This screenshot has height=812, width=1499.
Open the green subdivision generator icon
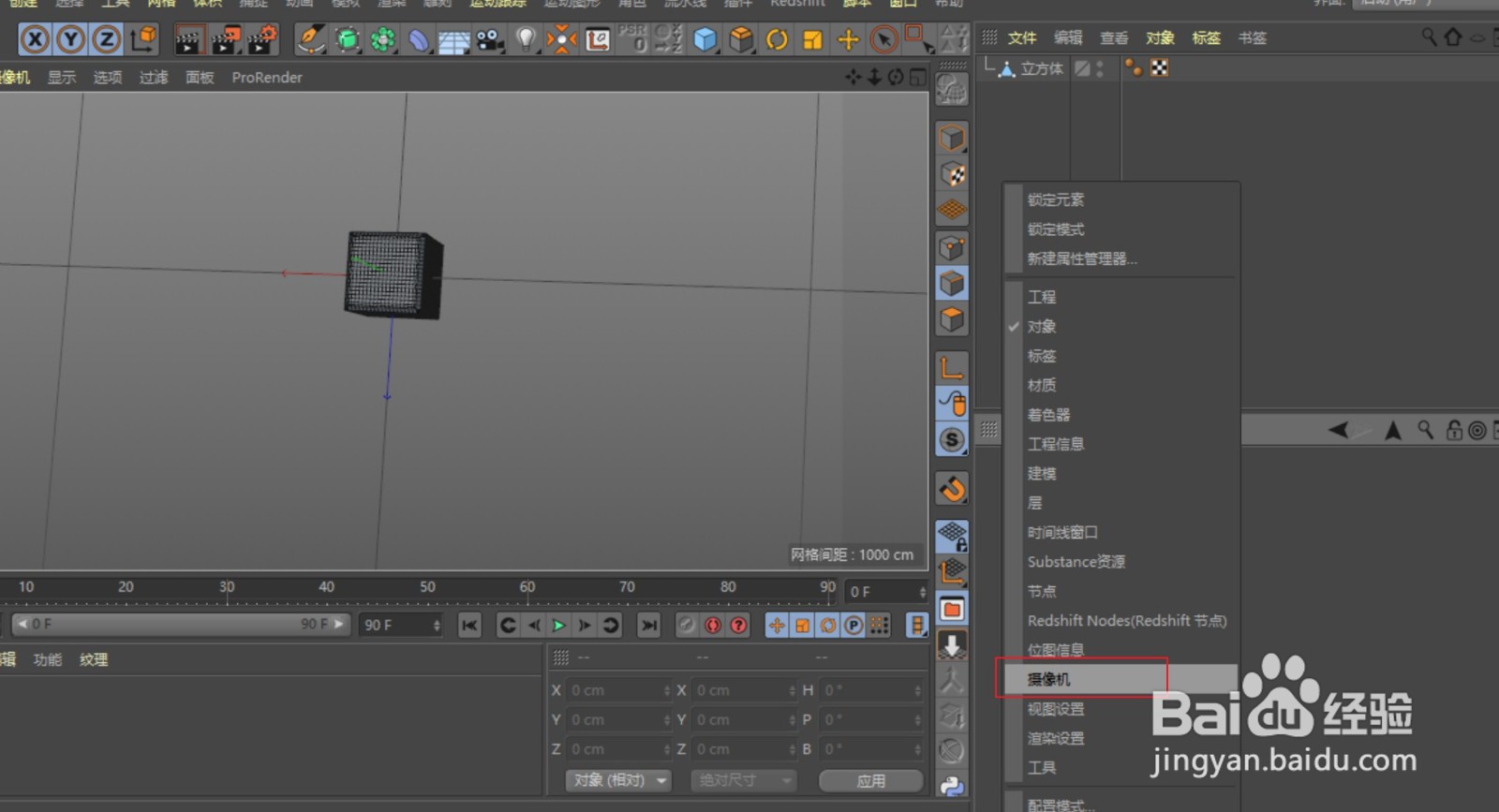coord(347,39)
